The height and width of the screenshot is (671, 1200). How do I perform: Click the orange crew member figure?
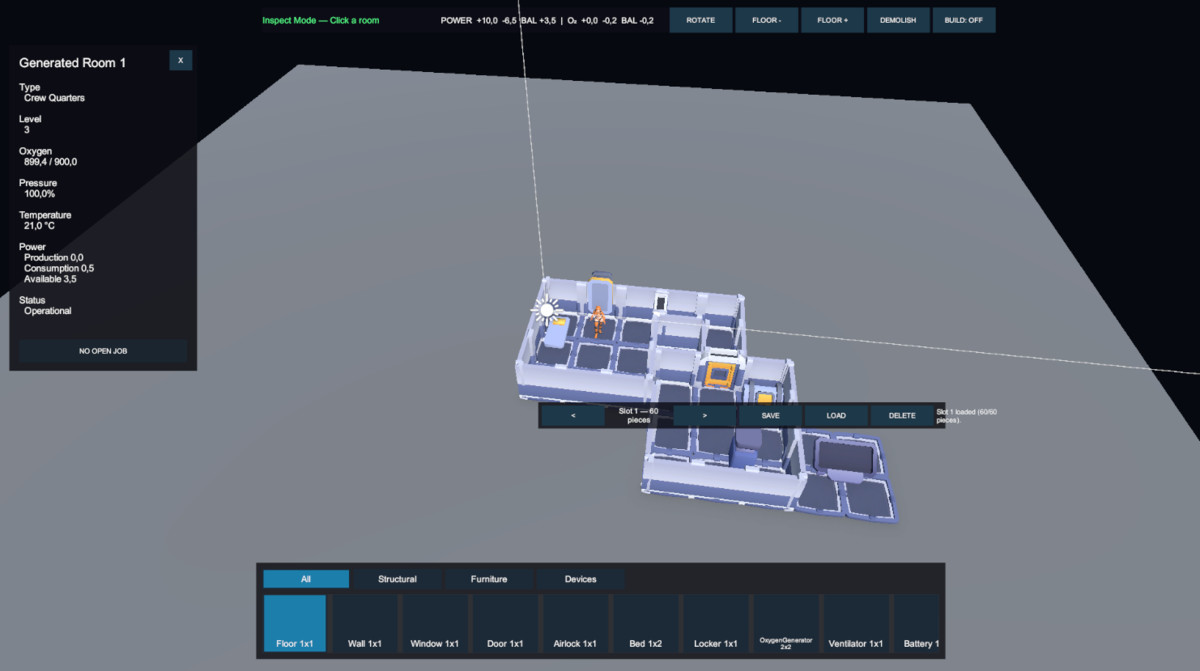(597, 321)
